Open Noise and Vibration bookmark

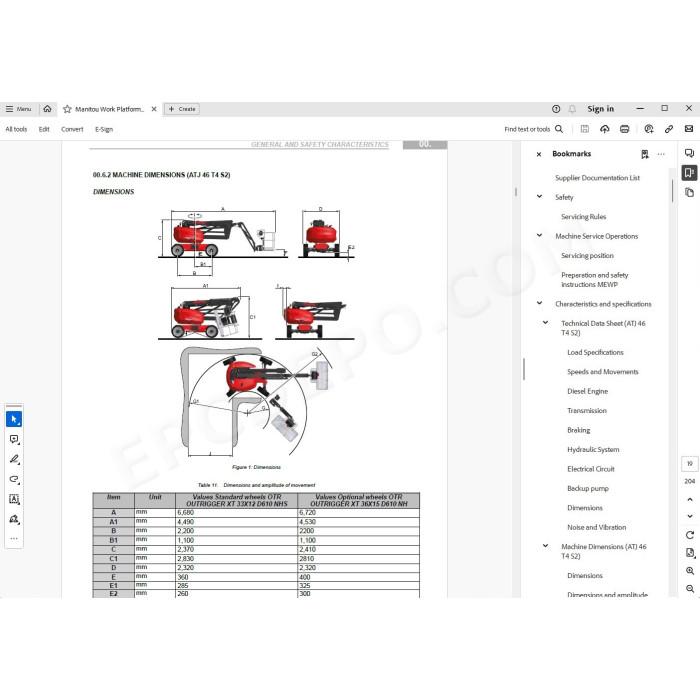(596, 527)
